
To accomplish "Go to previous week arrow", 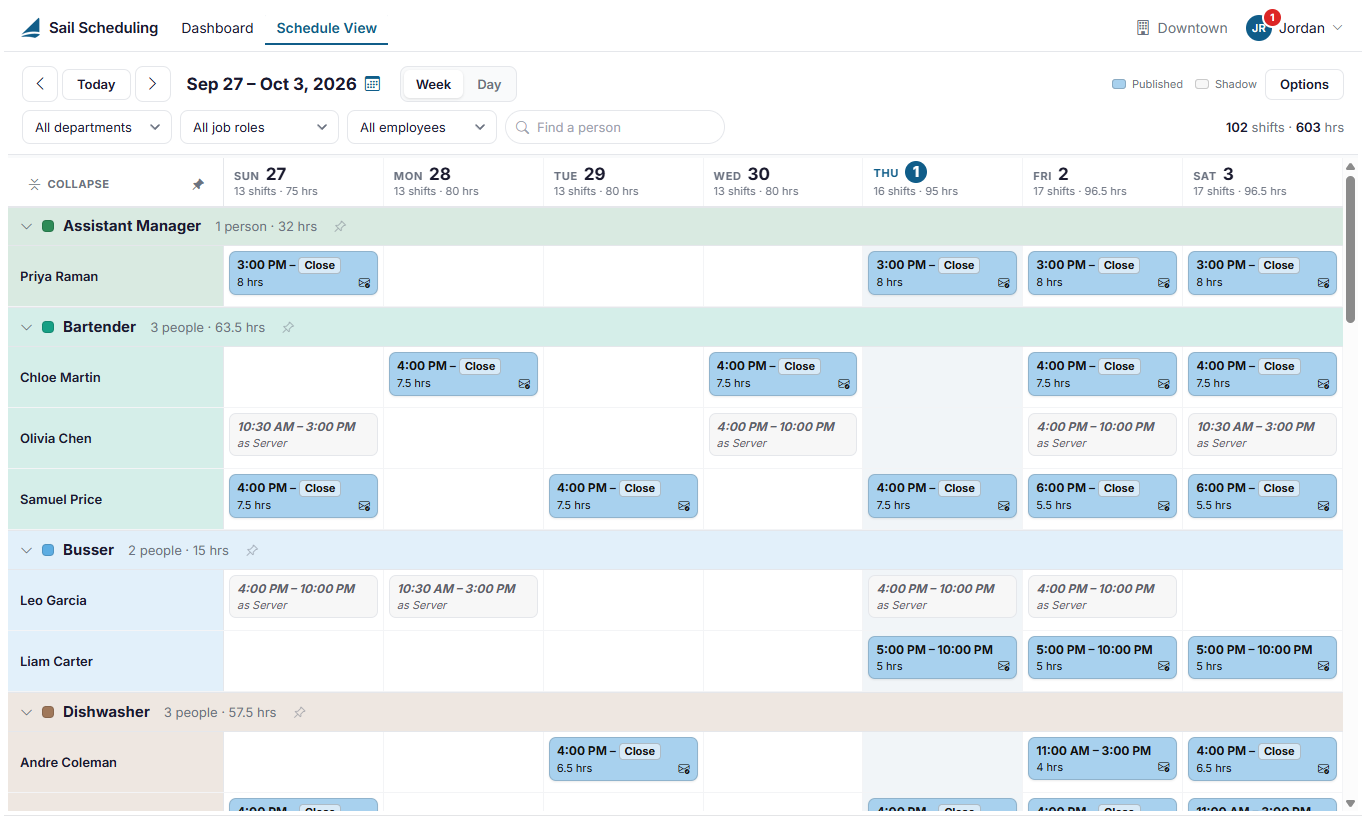I will click(x=40, y=84).
